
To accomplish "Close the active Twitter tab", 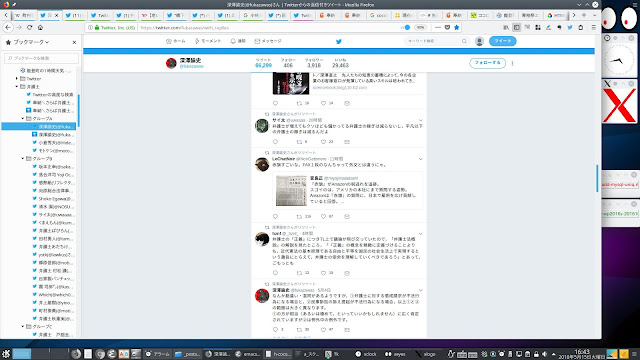I will tap(56, 15).
